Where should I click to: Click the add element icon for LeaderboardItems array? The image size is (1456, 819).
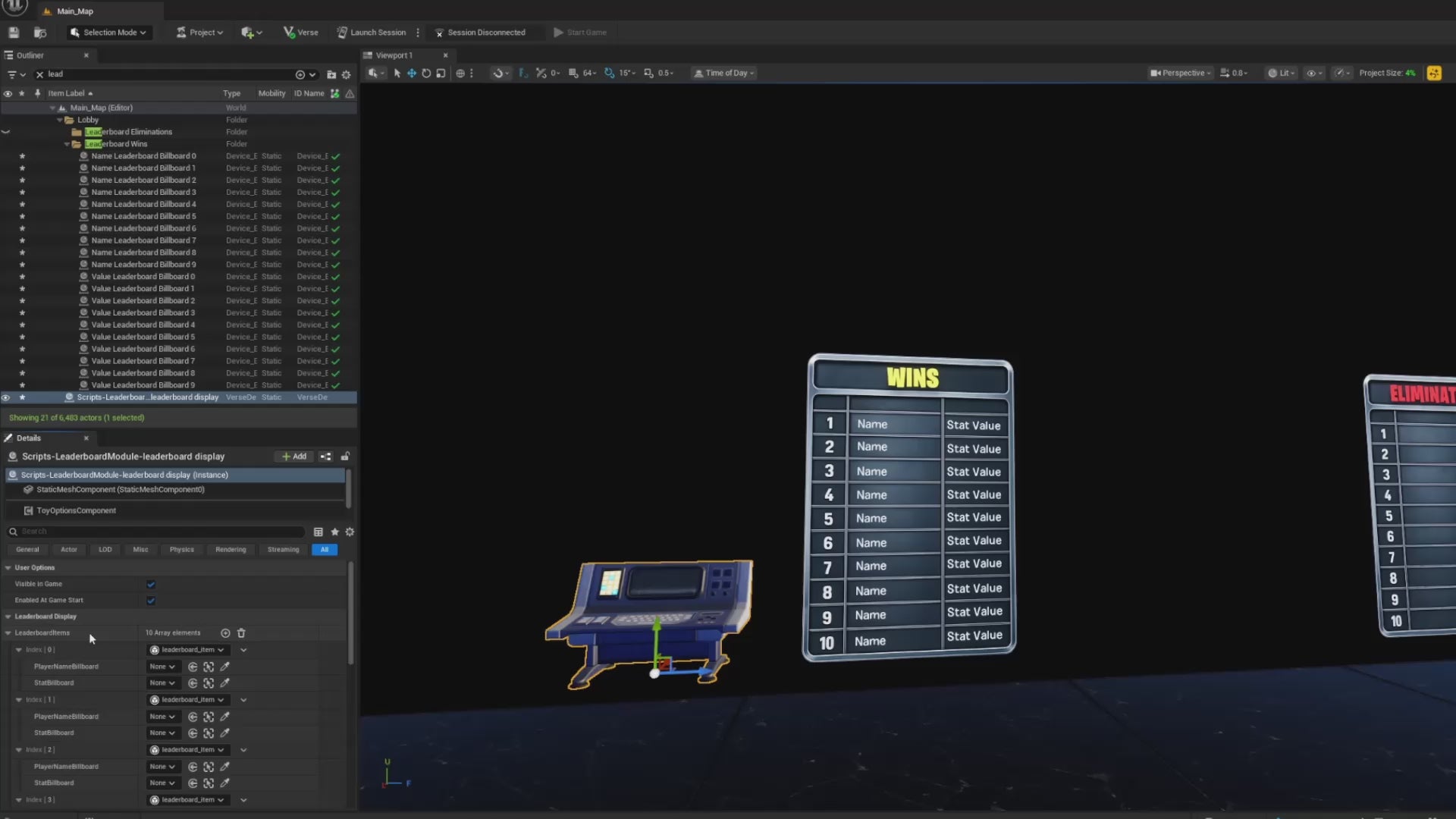(225, 633)
